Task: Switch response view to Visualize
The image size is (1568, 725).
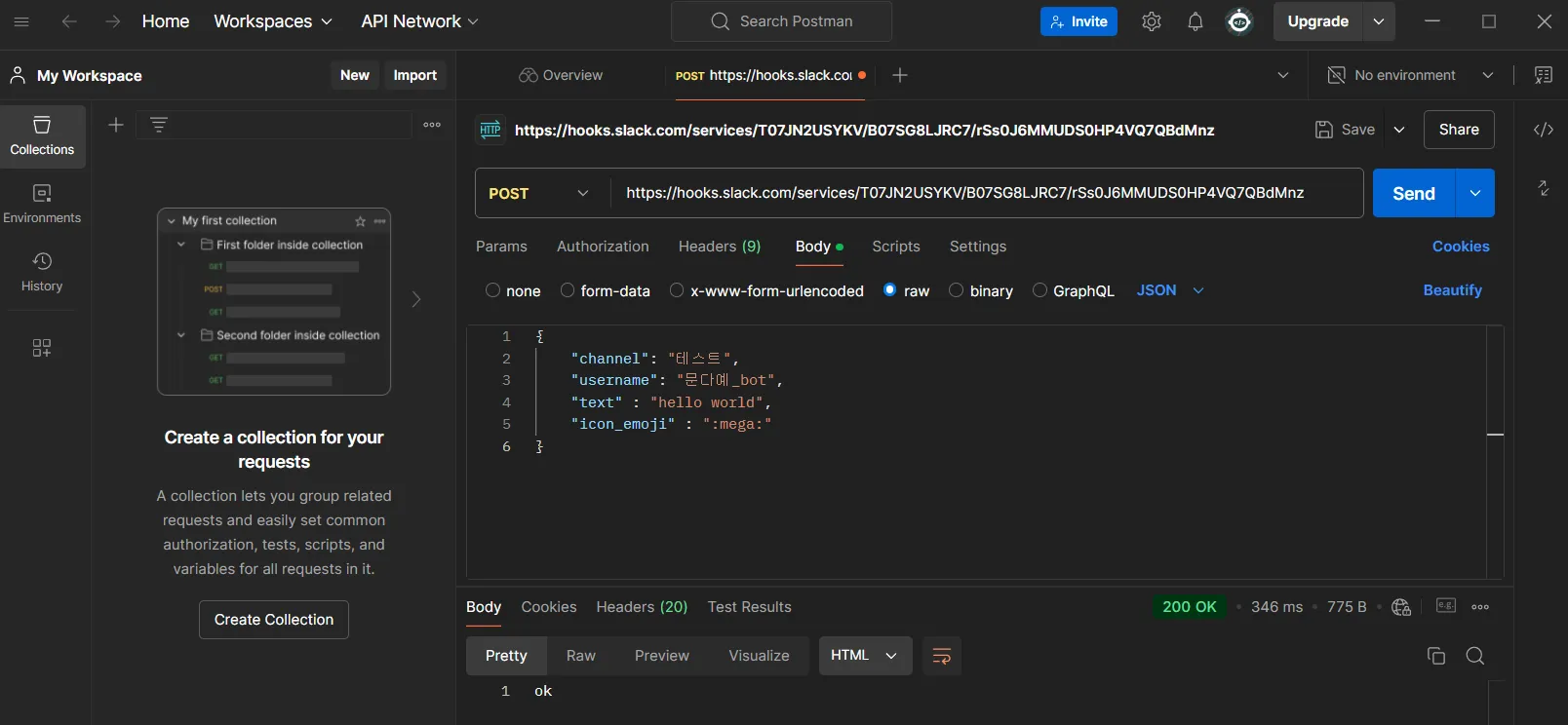Action: (759, 656)
